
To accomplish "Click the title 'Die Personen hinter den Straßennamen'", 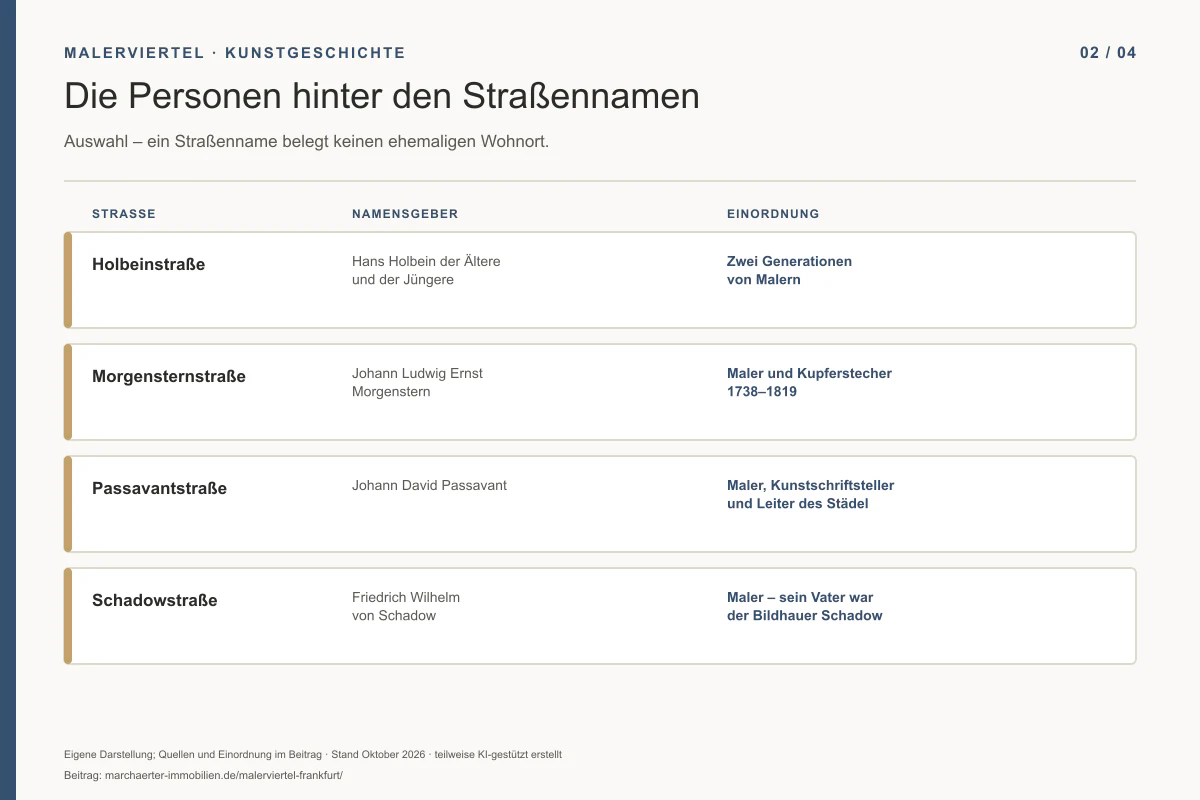I will click(382, 96).
